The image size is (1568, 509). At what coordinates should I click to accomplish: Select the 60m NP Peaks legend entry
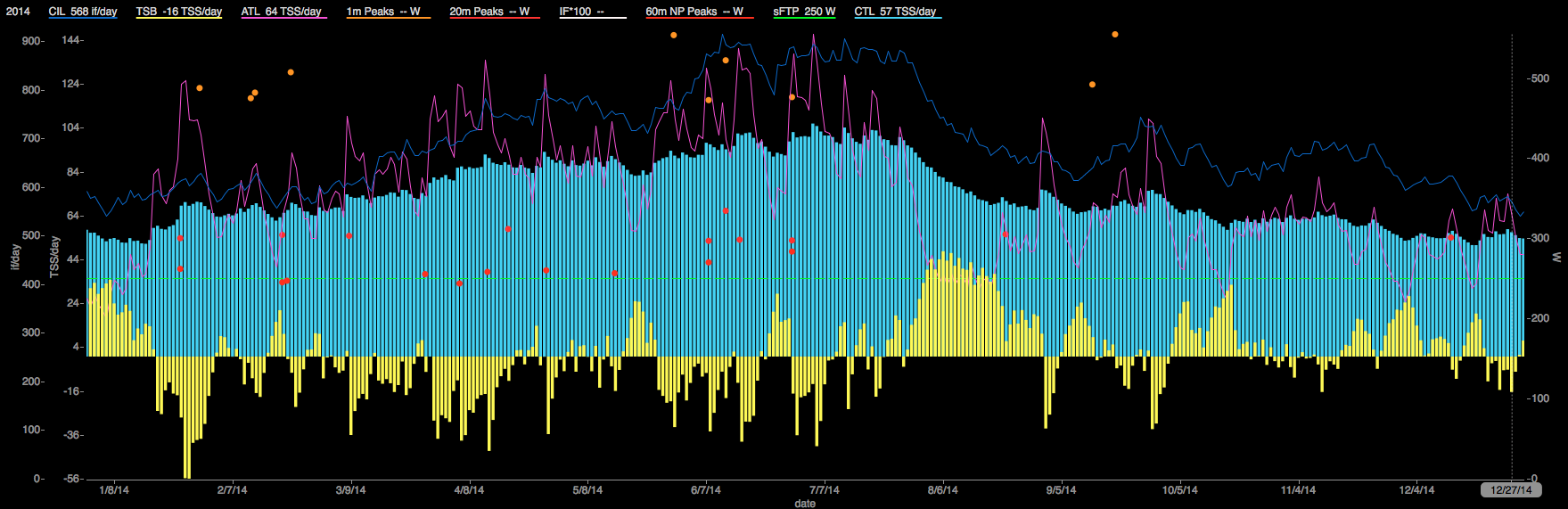pyautogui.click(x=694, y=12)
